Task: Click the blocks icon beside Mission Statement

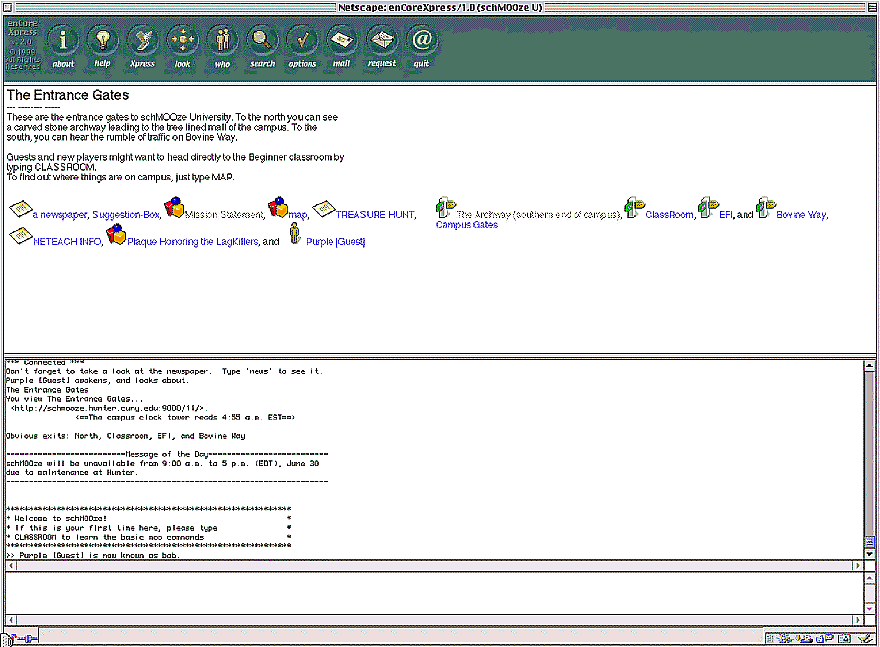Action: [174, 207]
